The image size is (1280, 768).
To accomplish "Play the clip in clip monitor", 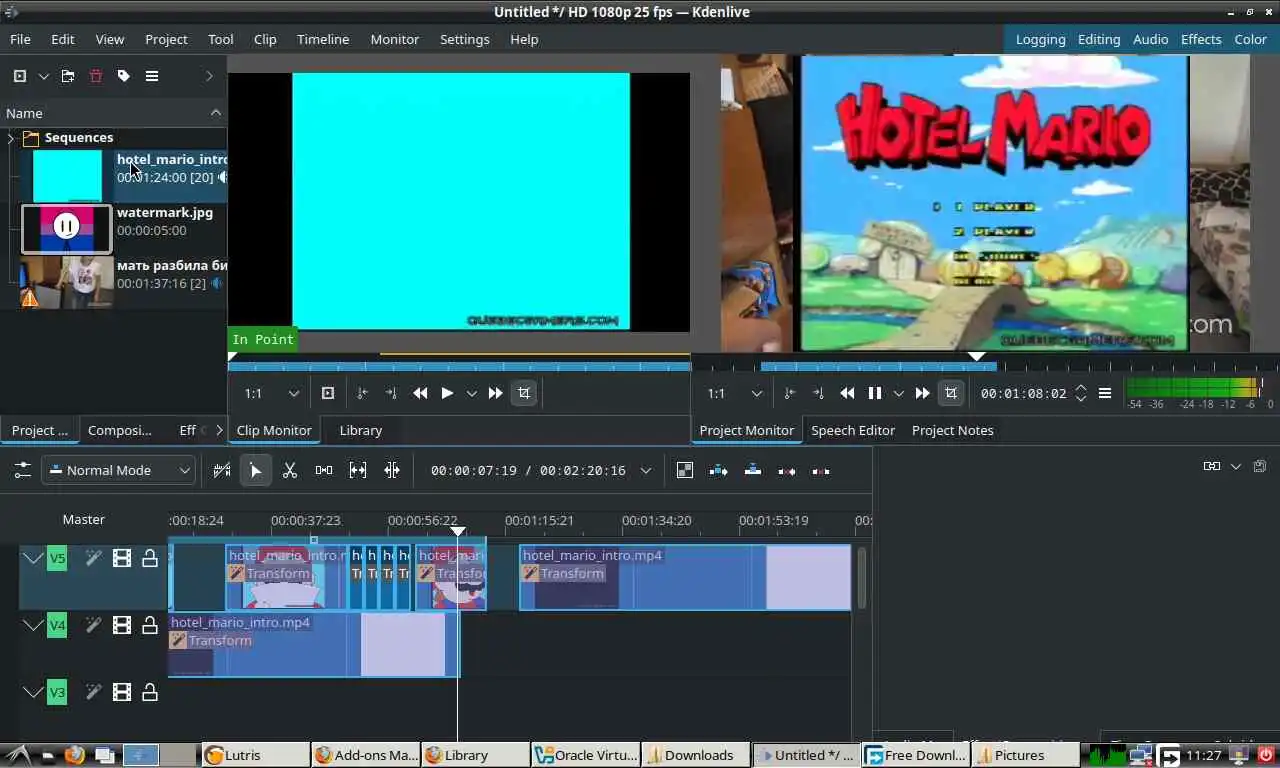I will 447,393.
